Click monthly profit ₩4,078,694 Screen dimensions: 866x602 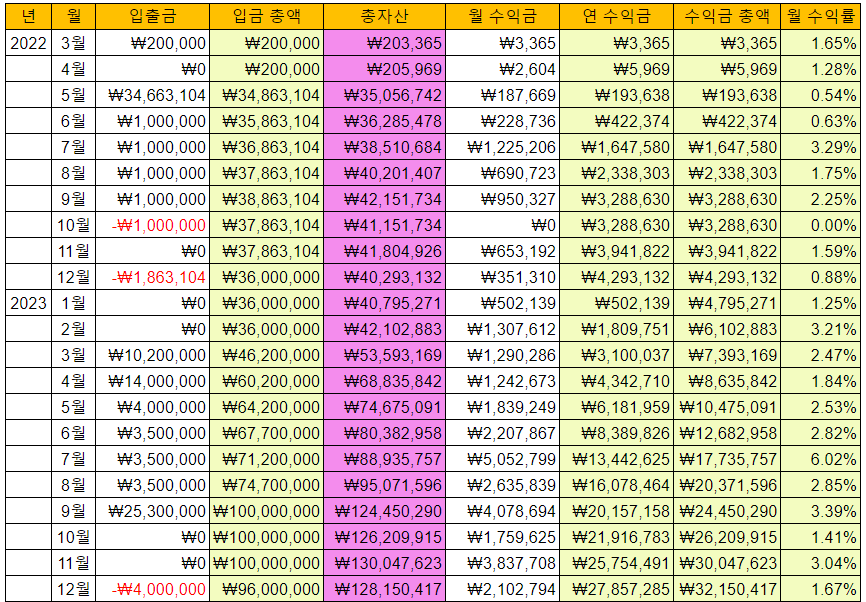503,511
